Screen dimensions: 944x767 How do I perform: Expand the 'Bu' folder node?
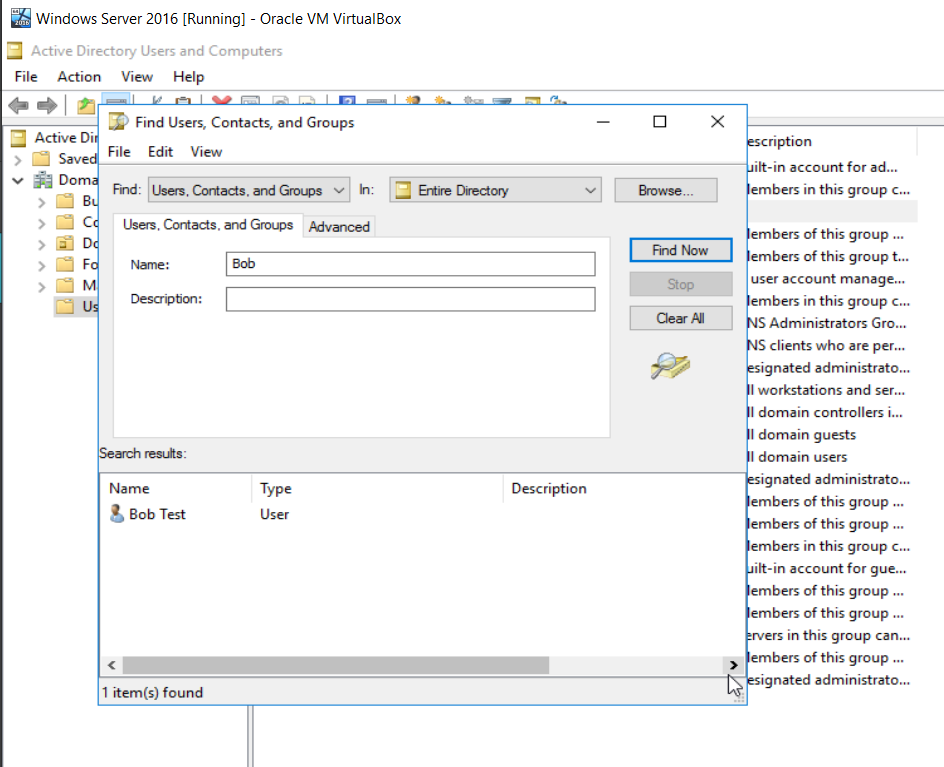[41, 202]
